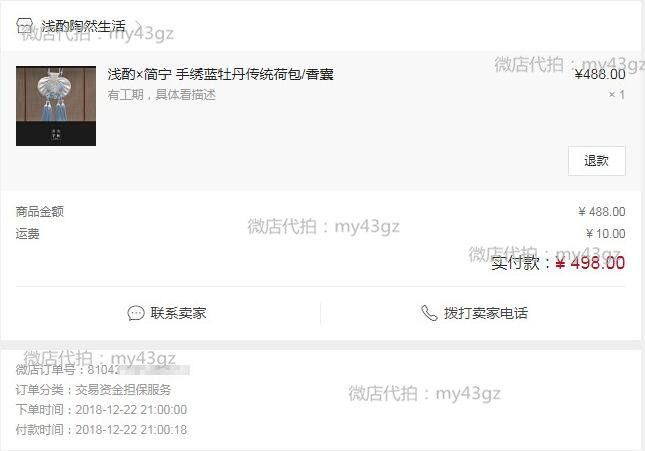Screen dimensions: 645x451
Task: Expand the chevron next to the shop name
Action: click(x=139, y=26)
